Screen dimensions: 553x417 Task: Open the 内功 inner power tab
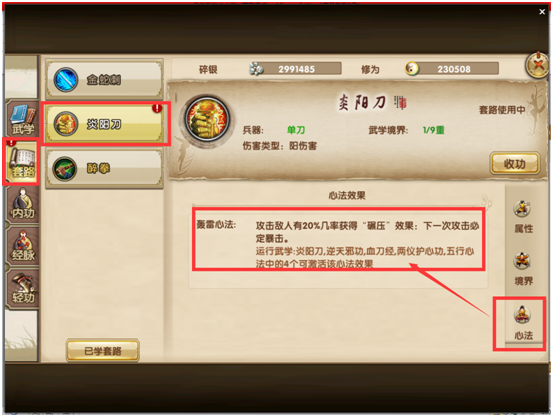coord(23,204)
